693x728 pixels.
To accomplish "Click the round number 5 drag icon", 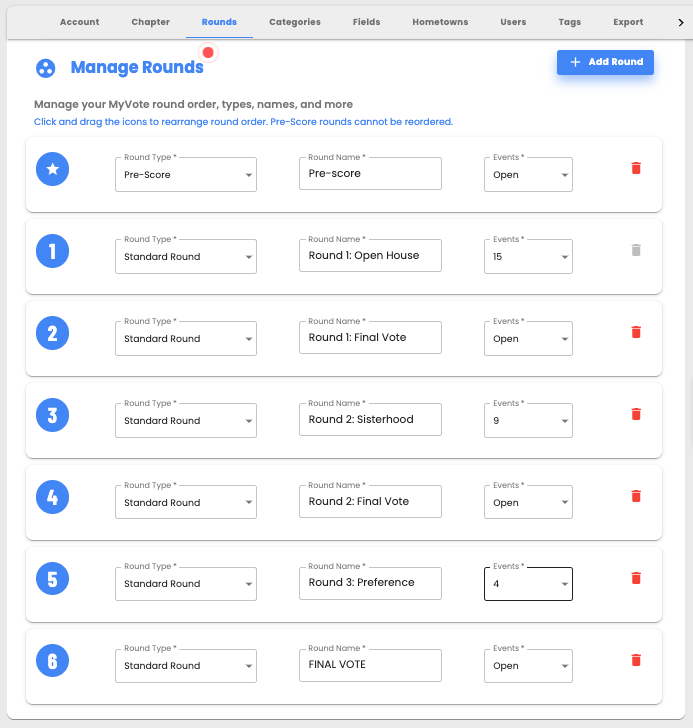I will tap(52, 578).
